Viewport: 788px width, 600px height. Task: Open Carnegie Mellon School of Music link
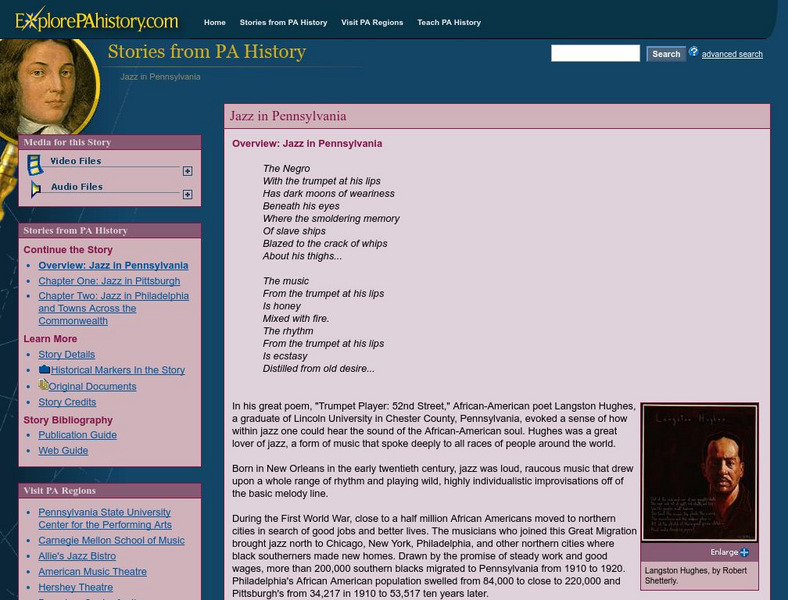(112, 540)
